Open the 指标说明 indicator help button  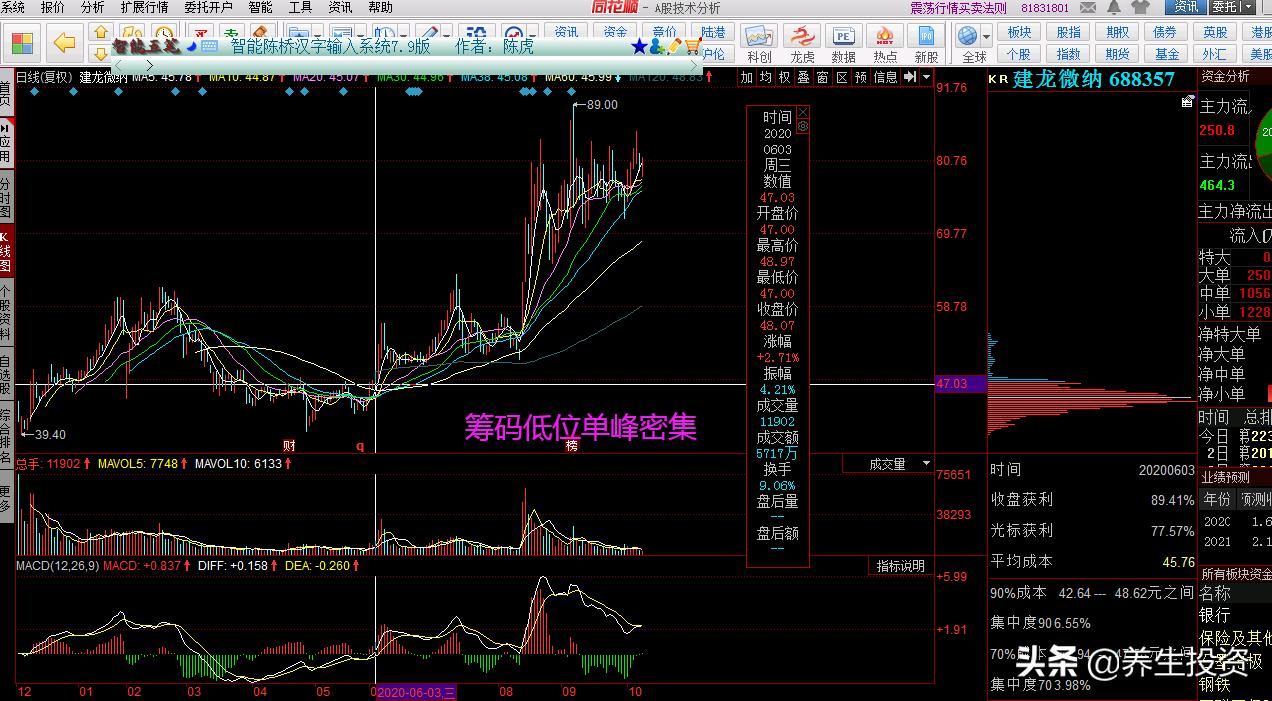tap(901, 566)
